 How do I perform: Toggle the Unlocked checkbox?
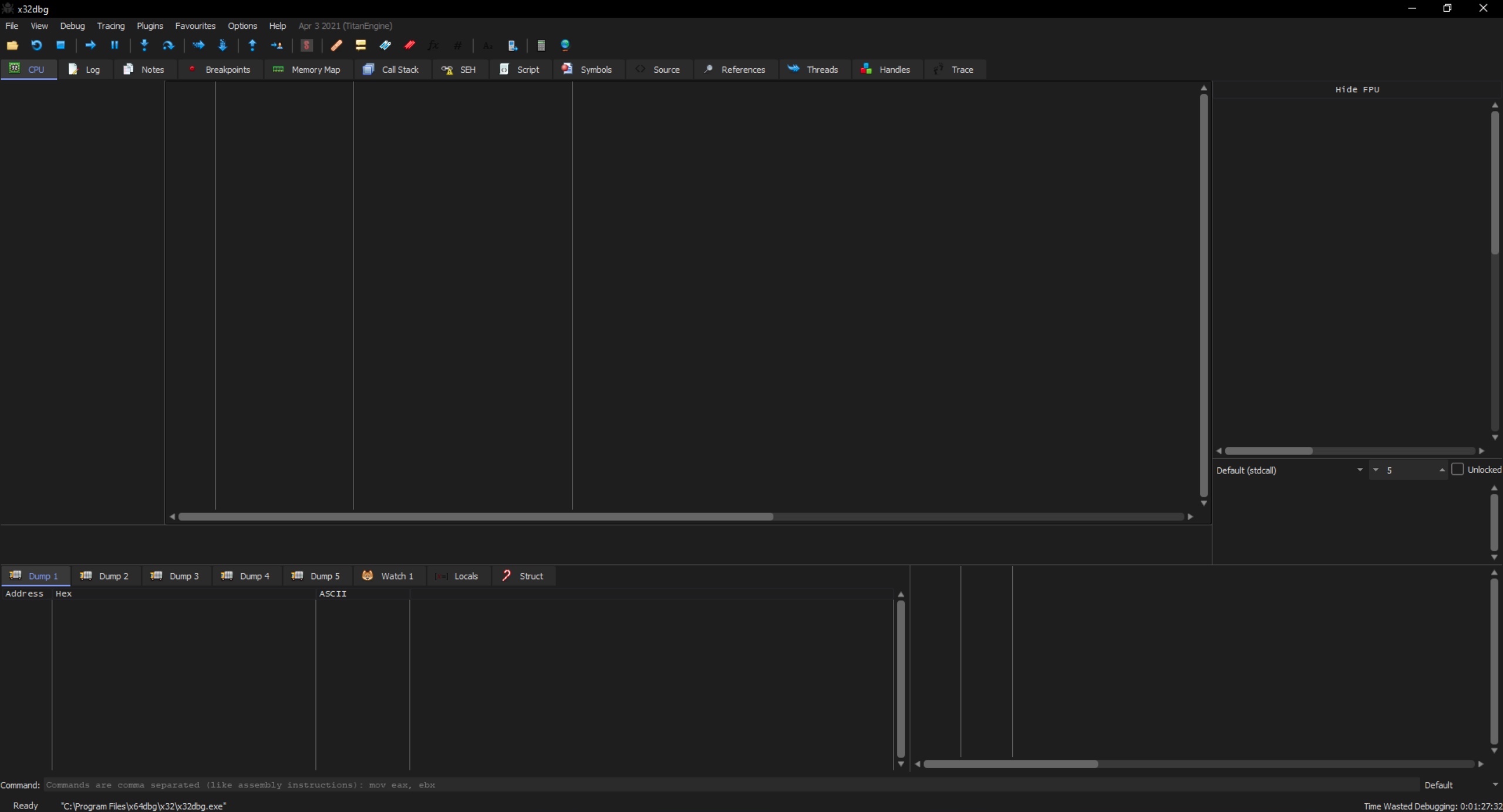(x=1457, y=469)
